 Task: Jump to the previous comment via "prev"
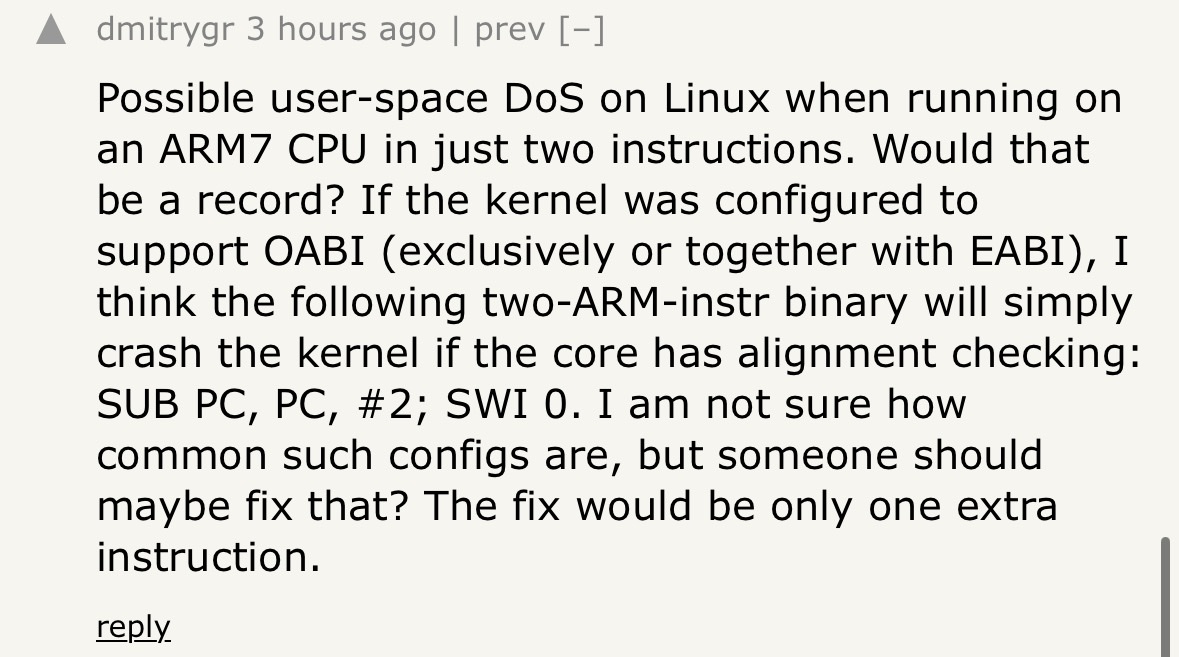tap(510, 30)
